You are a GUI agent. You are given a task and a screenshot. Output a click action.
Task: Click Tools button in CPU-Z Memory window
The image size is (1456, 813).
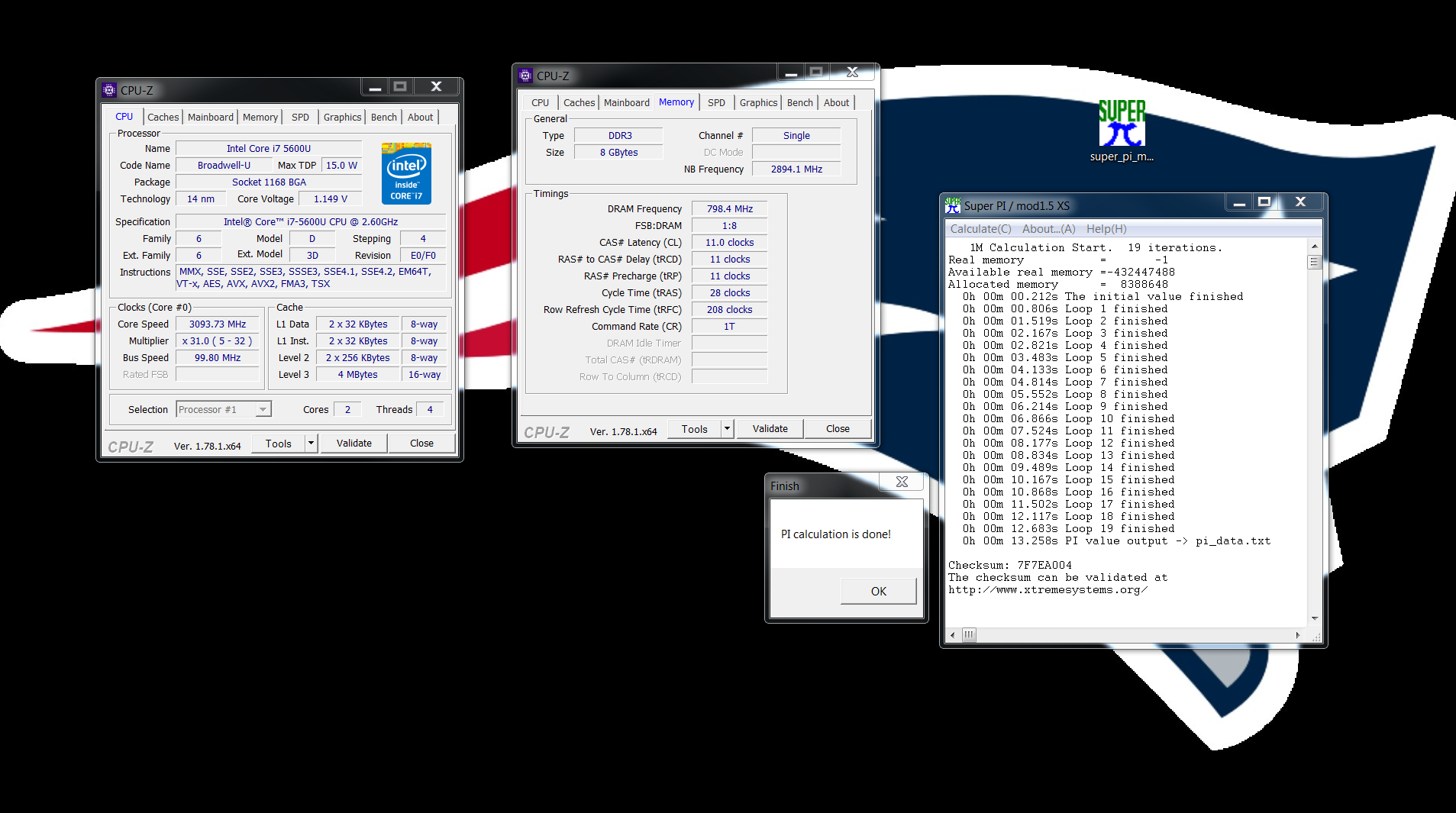695,429
